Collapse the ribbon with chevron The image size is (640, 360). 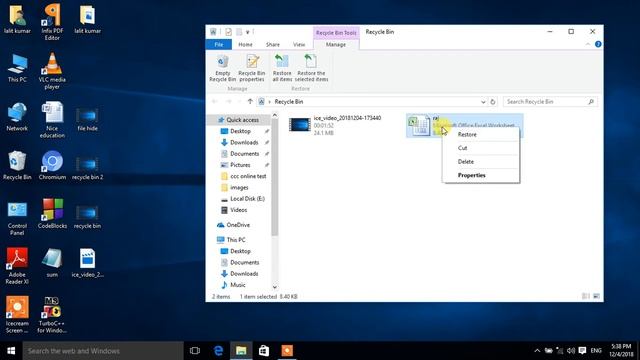point(588,44)
